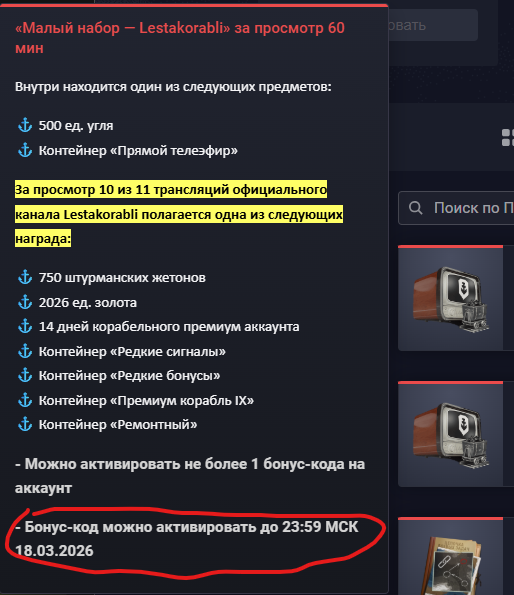The width and height of the screenshot is (514, 595).
Task: Click anchor icon beside 14 дней премиум аккаунта
Action: (x=25, y=326)
